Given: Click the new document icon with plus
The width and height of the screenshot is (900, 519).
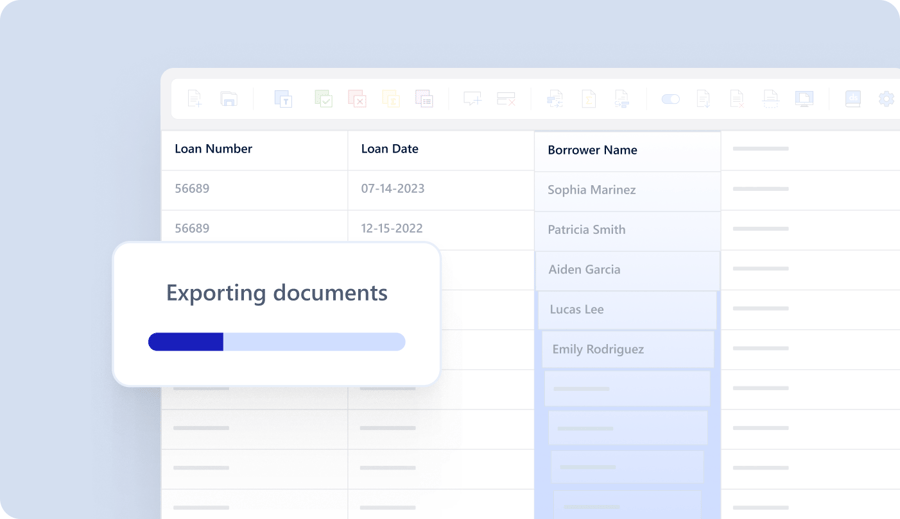Looking at the screenshot, I should [x=195, y=99].
